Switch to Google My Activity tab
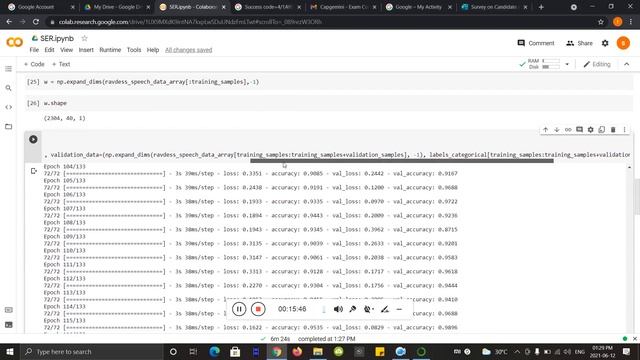 coord(418,7)
